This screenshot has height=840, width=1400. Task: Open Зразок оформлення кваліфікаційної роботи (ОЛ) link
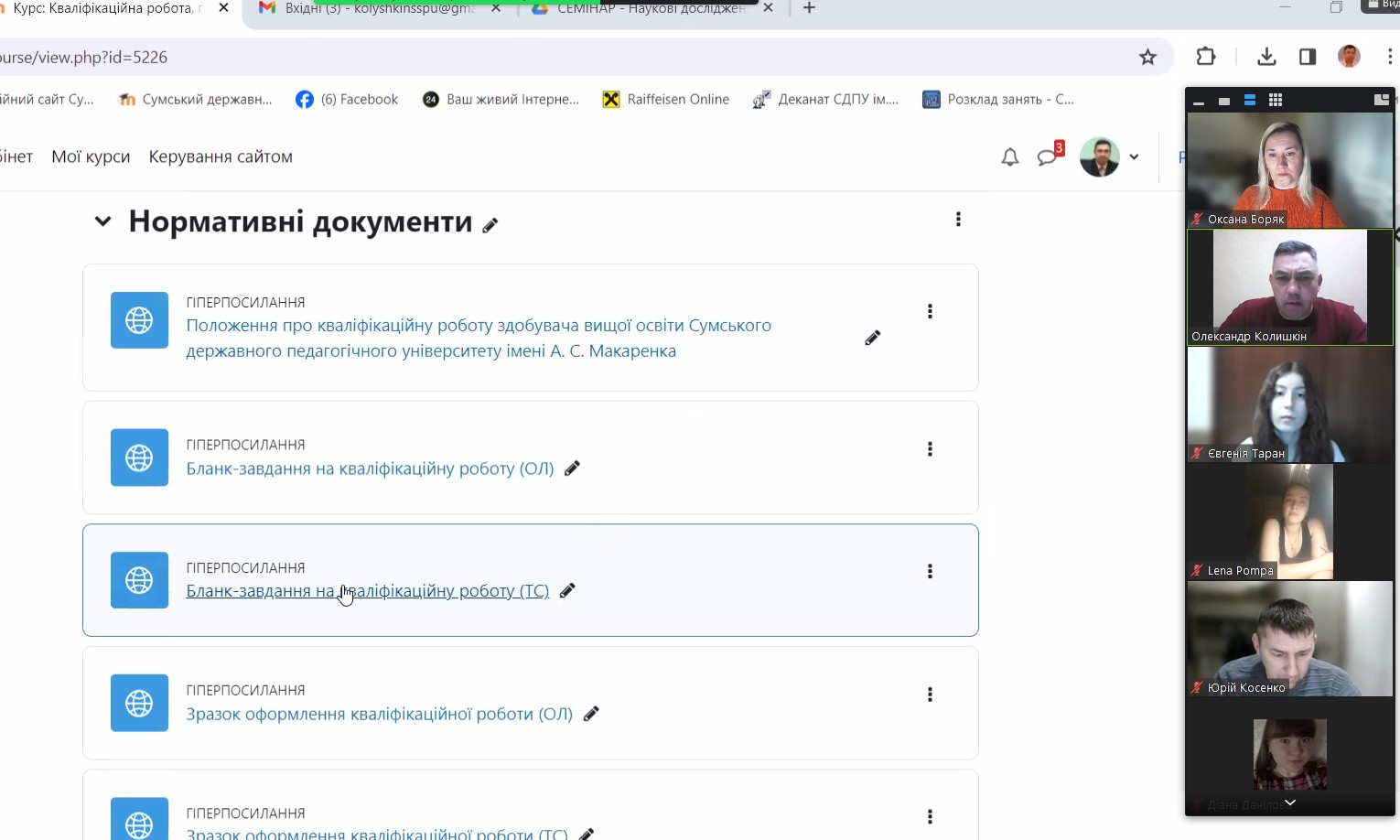(x=379, y=714)
